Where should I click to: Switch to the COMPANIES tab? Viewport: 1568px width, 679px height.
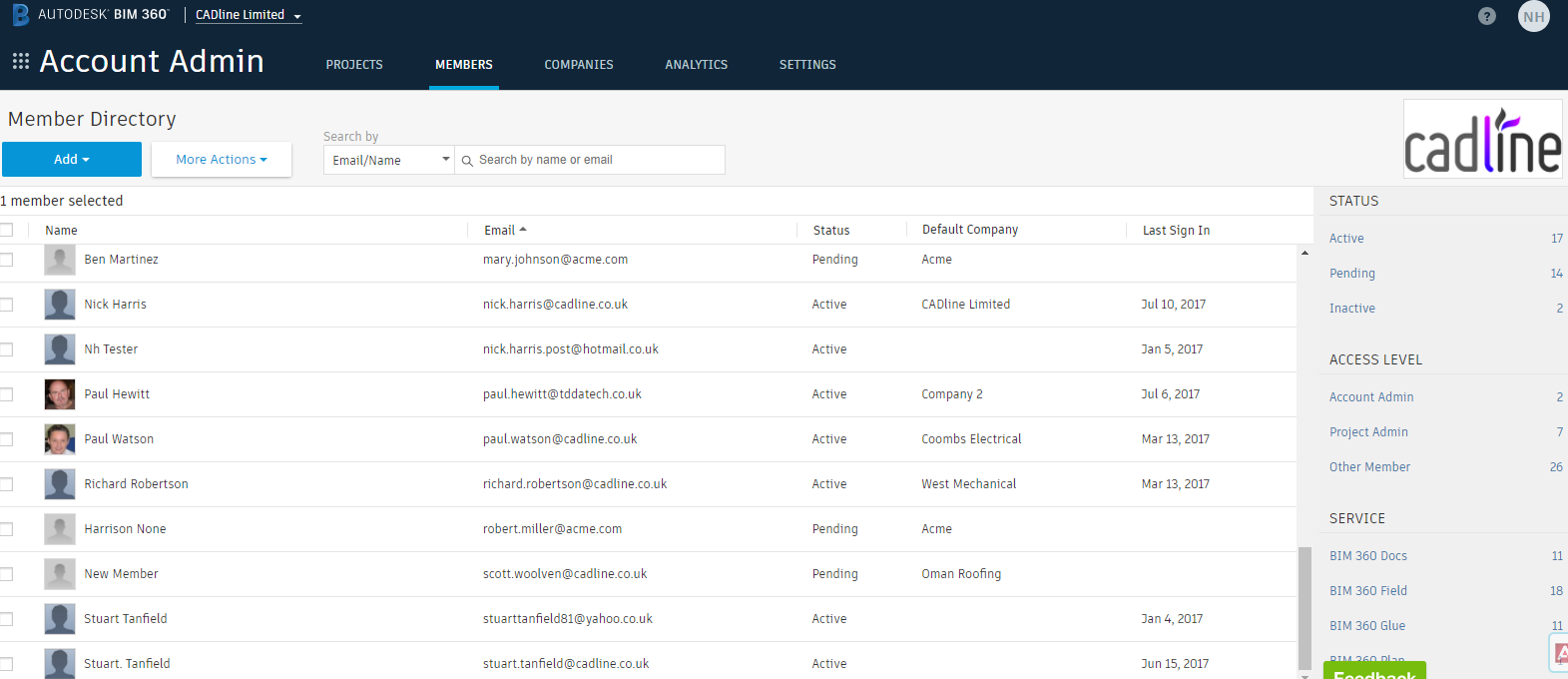pos(579,65)
